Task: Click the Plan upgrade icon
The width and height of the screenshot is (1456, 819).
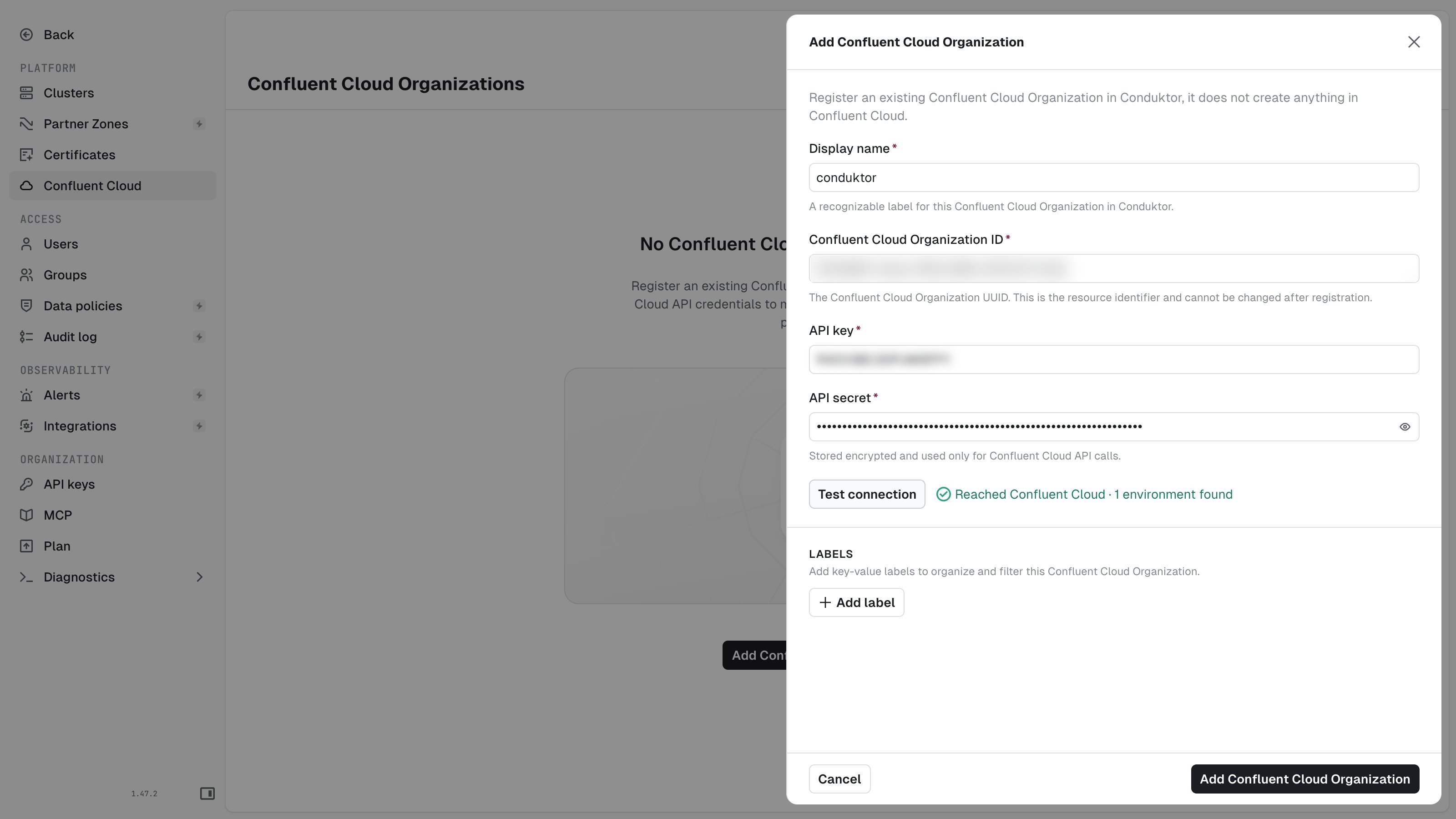Action: (x=26, y=546)
